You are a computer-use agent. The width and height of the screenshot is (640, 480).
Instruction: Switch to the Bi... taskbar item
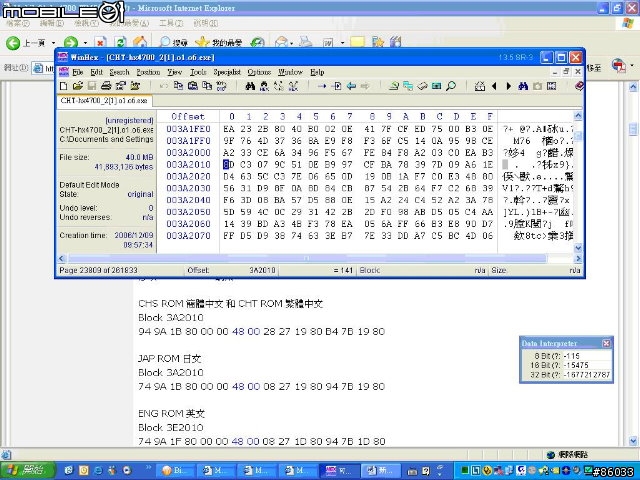tap(174, 471)
